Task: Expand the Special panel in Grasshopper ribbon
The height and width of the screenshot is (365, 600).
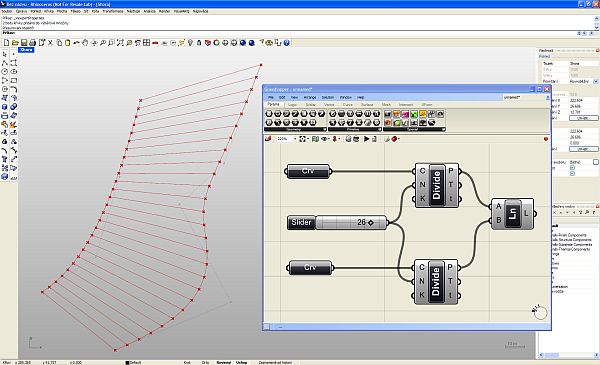Action: tap(443, 130)
